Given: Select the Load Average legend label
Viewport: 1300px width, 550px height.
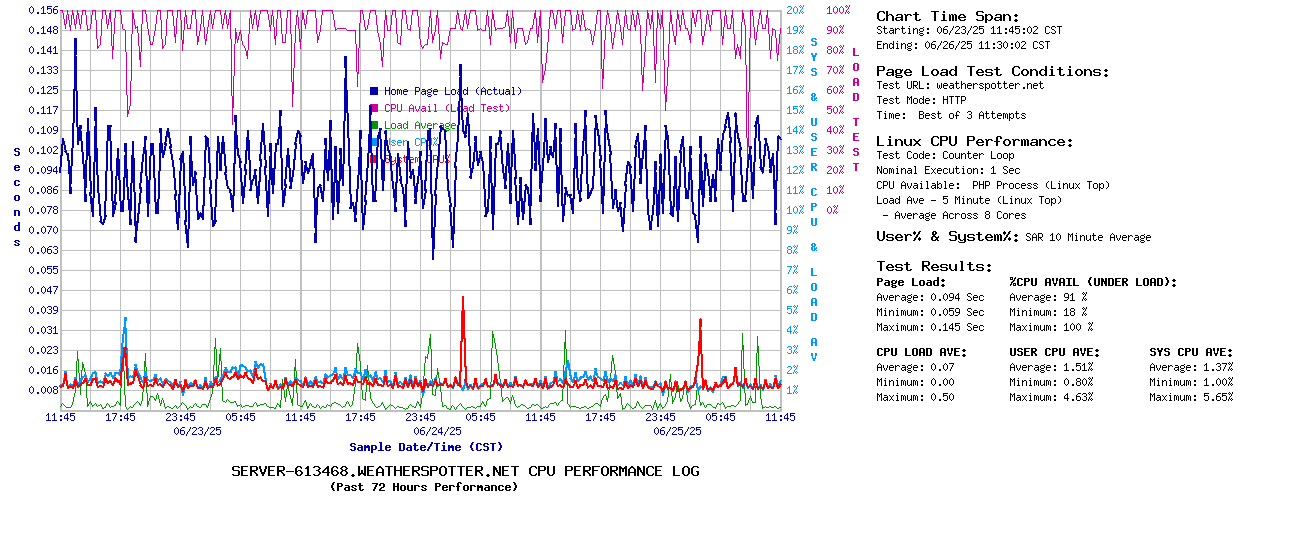Looking at the screenshot, I should click(x=420, y=125).
